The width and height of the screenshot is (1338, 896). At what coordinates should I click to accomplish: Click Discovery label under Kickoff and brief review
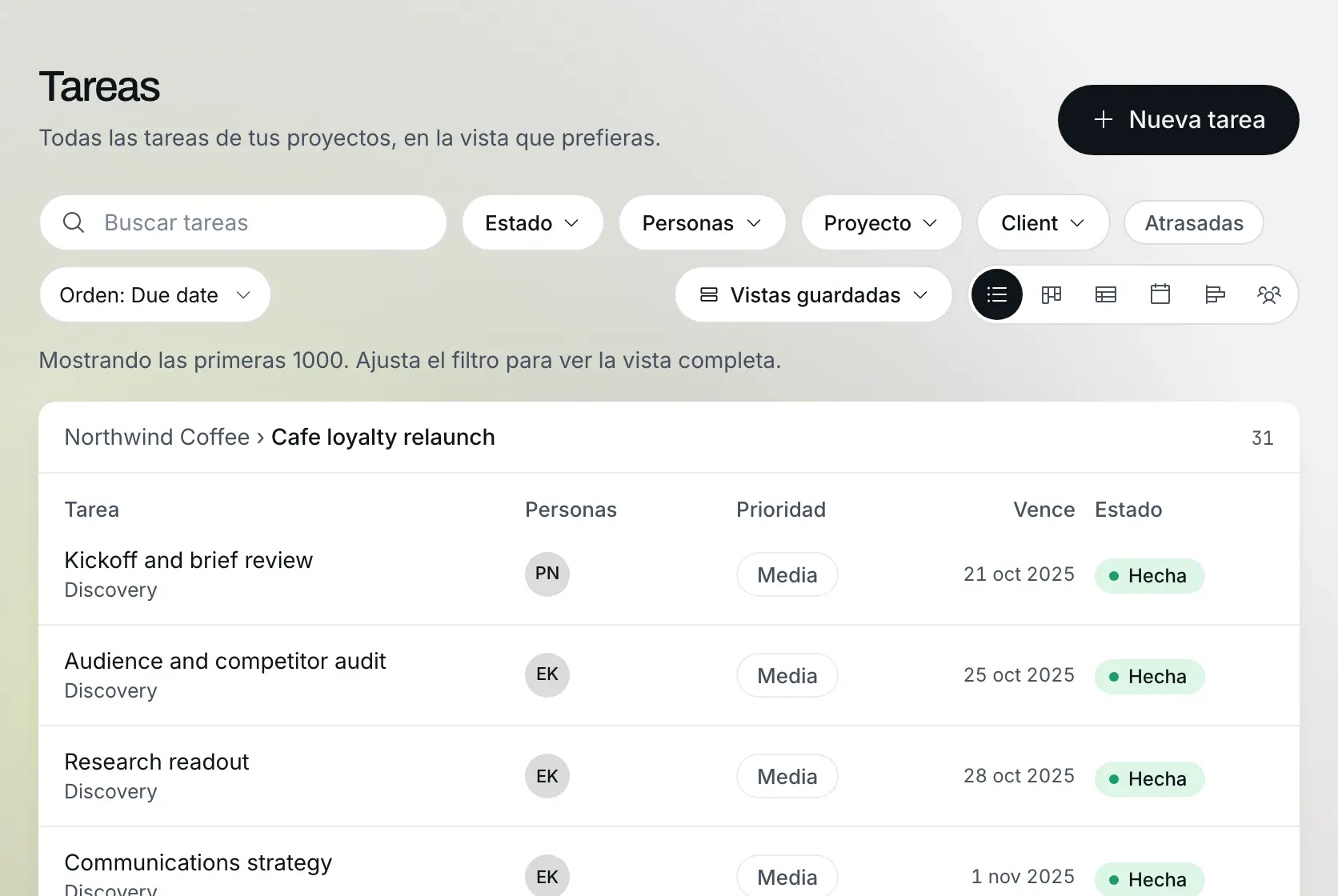(x=110, y=590)
